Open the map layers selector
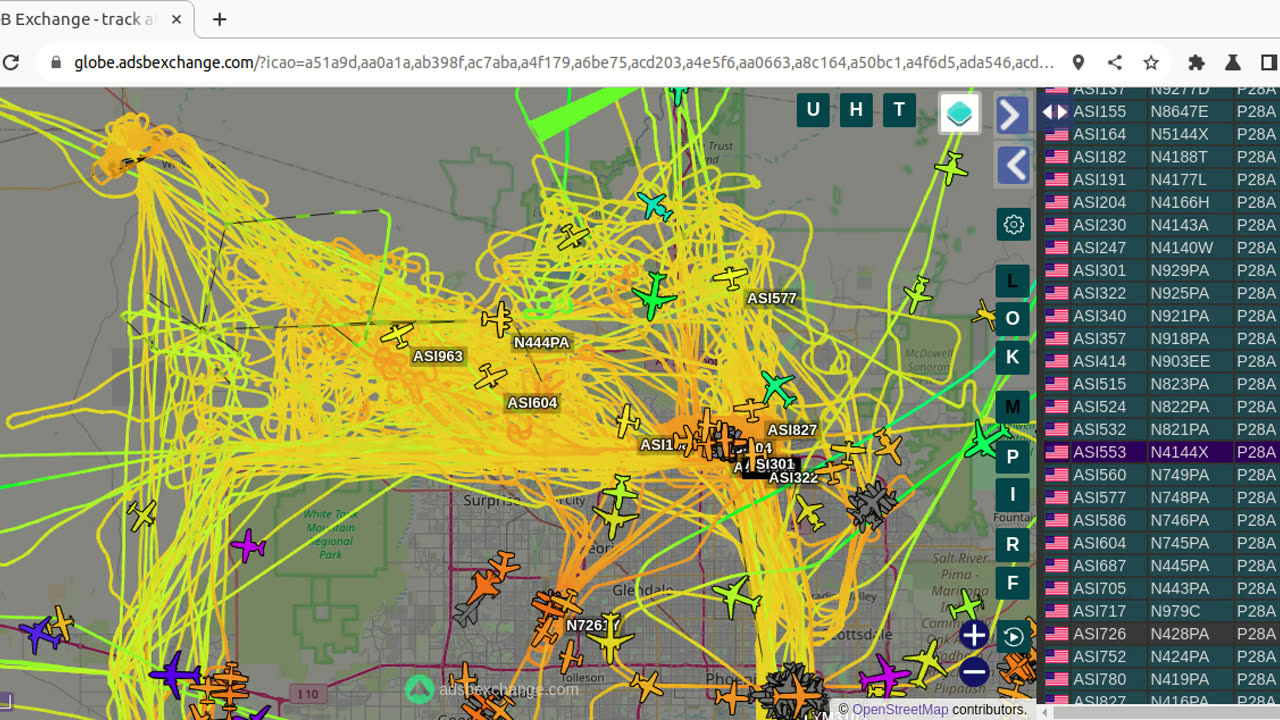 pos(959,113)
